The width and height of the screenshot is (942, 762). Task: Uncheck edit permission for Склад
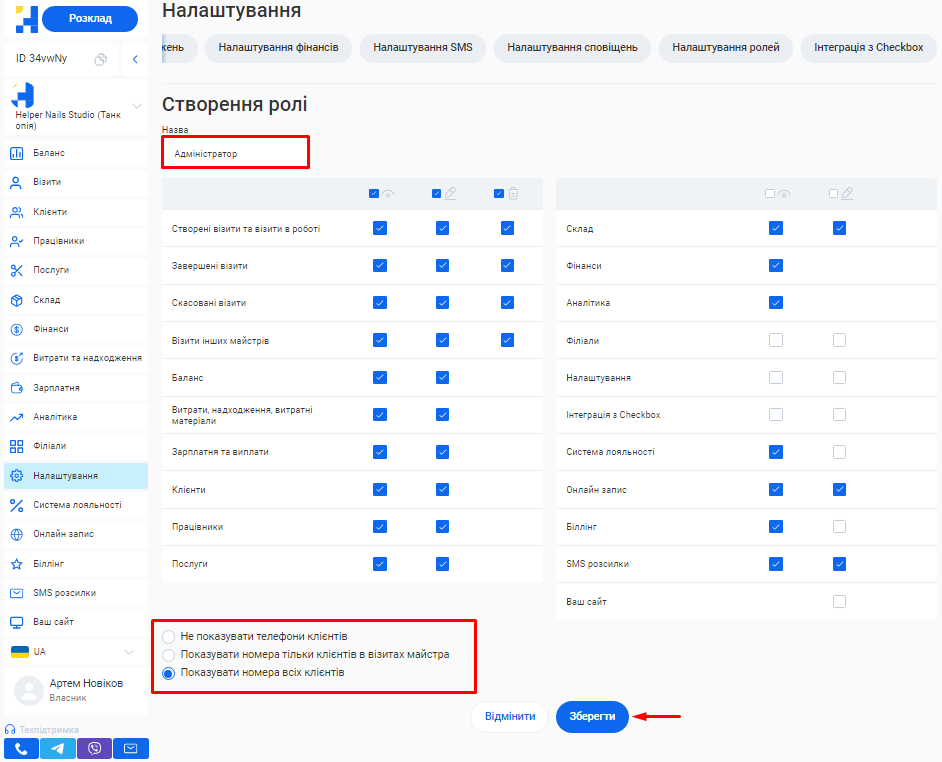[839, 228]
